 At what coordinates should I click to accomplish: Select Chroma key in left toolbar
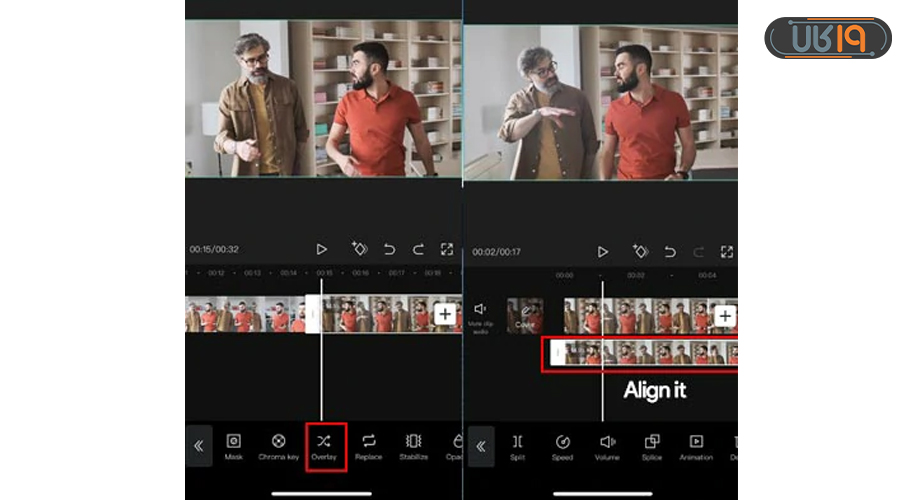(278, 447)
